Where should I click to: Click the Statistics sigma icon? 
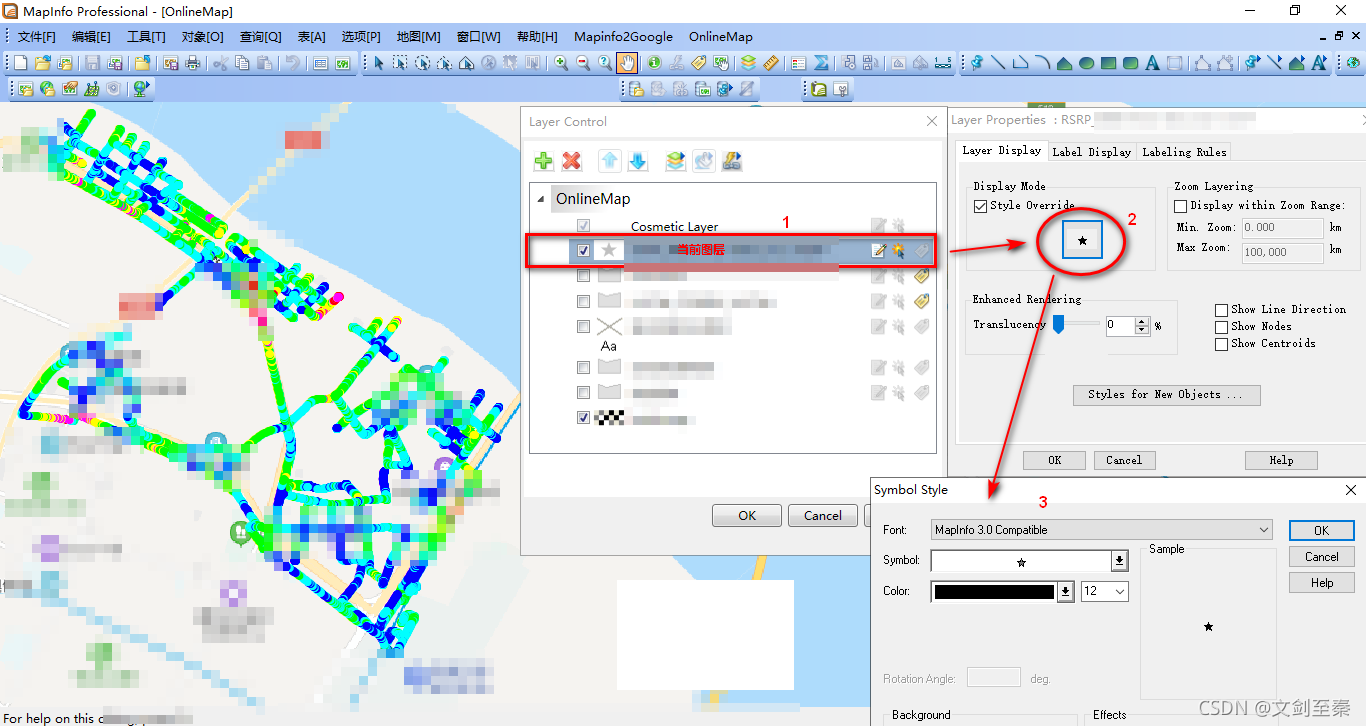click(821, 63)
